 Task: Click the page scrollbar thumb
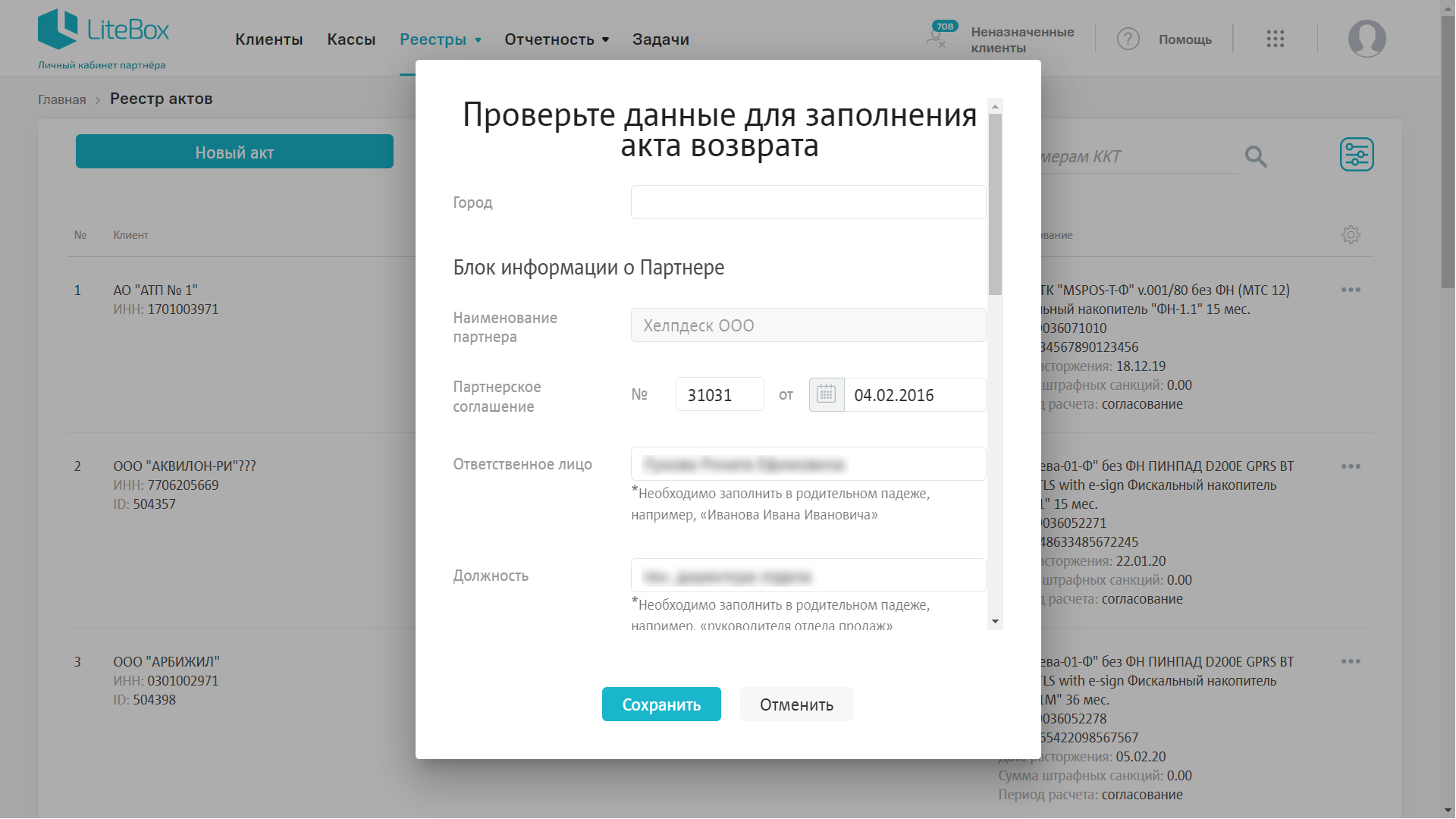(1448, 152)
